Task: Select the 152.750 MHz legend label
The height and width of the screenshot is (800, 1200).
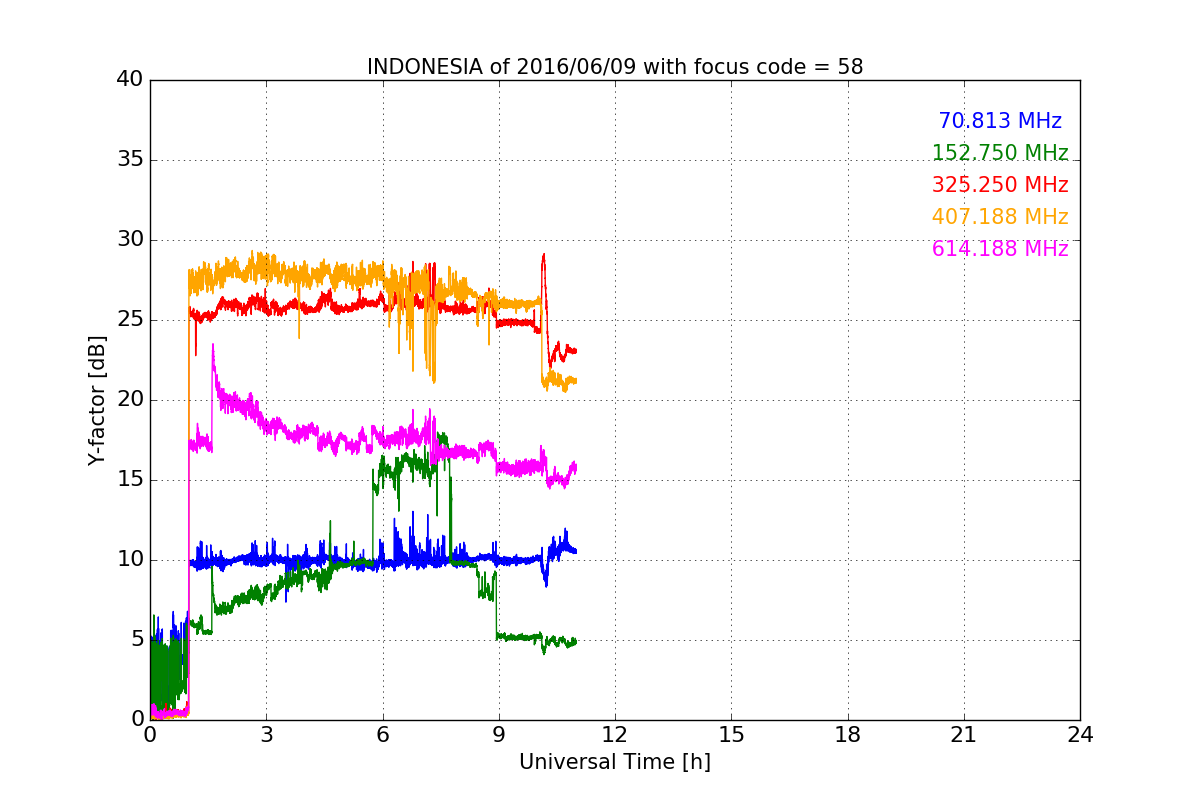Action: [1000, 153]
